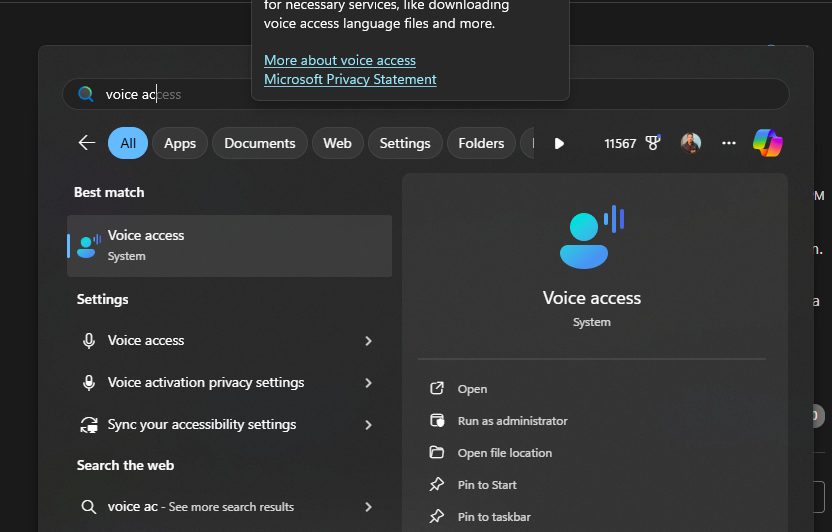Click the 11567 rewards points
The width and height of the screenshot is (832, 532).
(620, 144)
